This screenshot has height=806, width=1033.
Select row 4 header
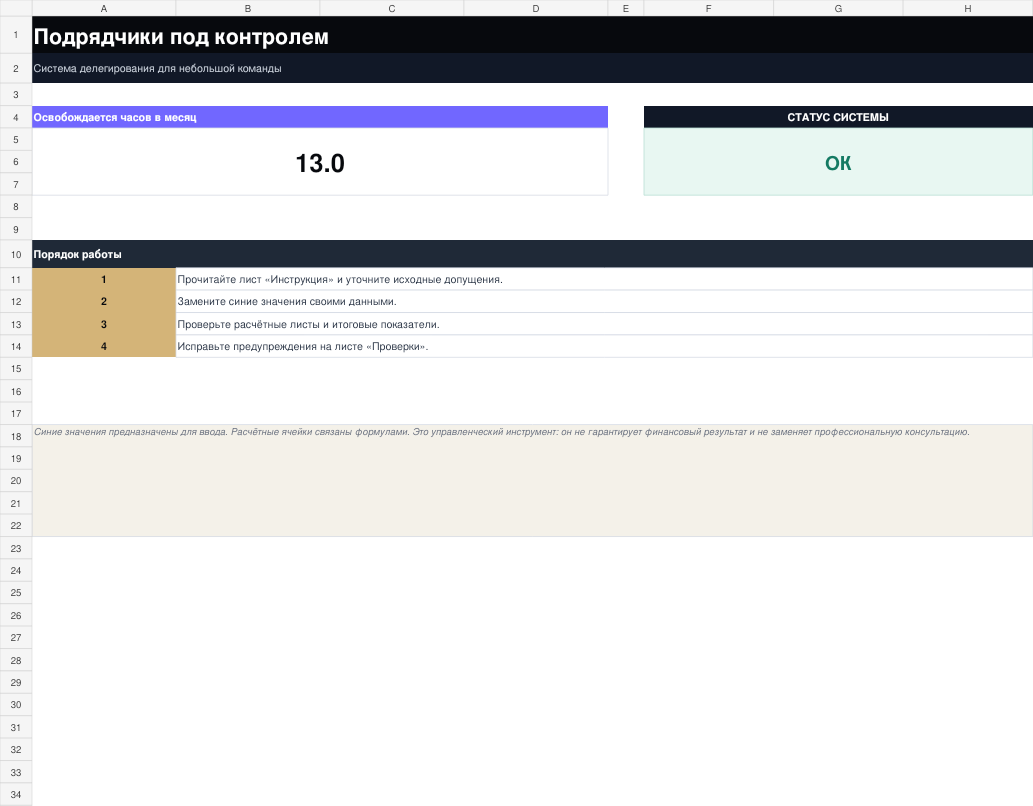click(16, 117)
